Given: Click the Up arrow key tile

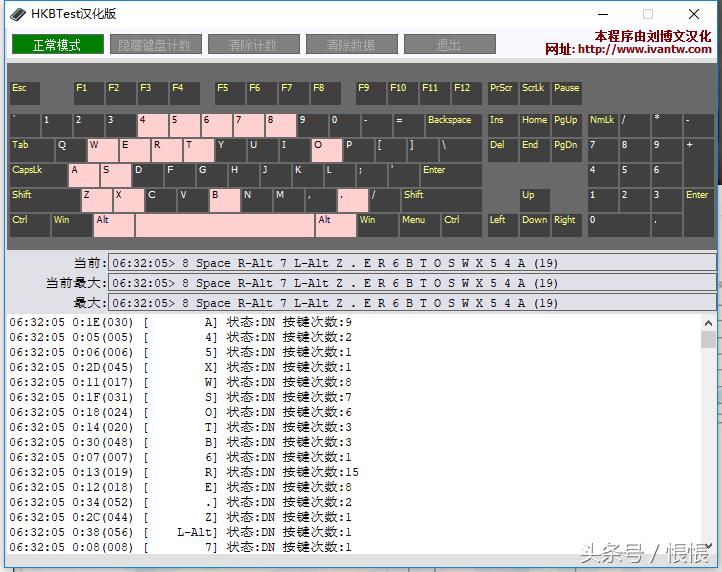Looking at the screenshot, I should [535, 200].
